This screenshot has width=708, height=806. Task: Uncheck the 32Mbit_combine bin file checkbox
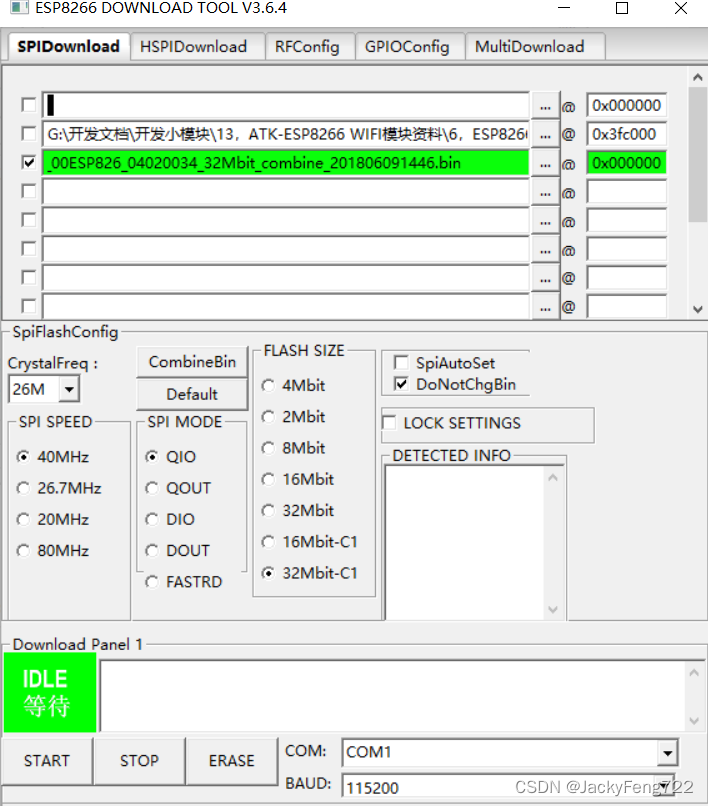pos(29,162)
